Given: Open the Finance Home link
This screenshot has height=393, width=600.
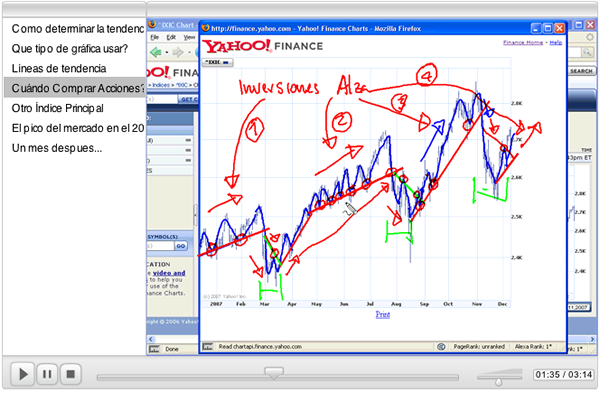Looking at the screenshot, I should [x=523, y=42].
